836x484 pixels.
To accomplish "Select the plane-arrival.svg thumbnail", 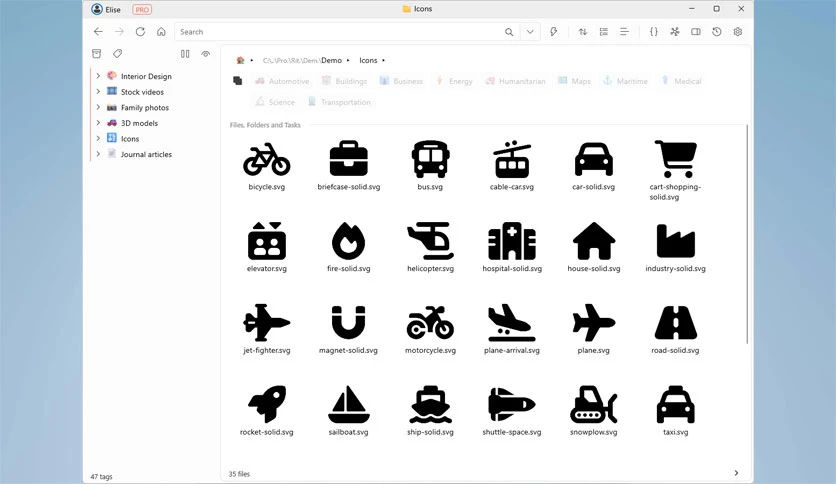I will [512, 322].
